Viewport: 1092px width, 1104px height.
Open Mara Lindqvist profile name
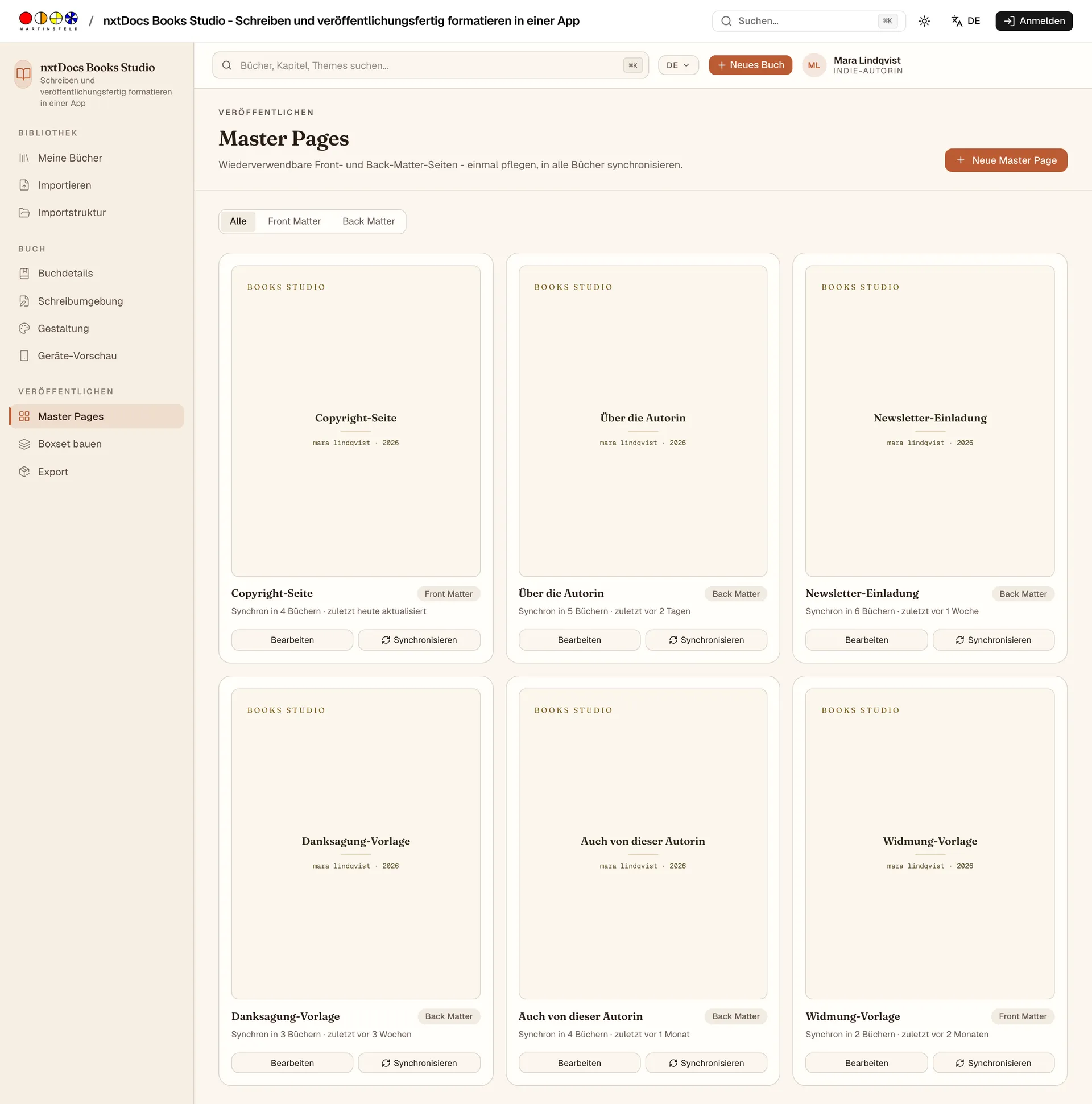[867, 60]
